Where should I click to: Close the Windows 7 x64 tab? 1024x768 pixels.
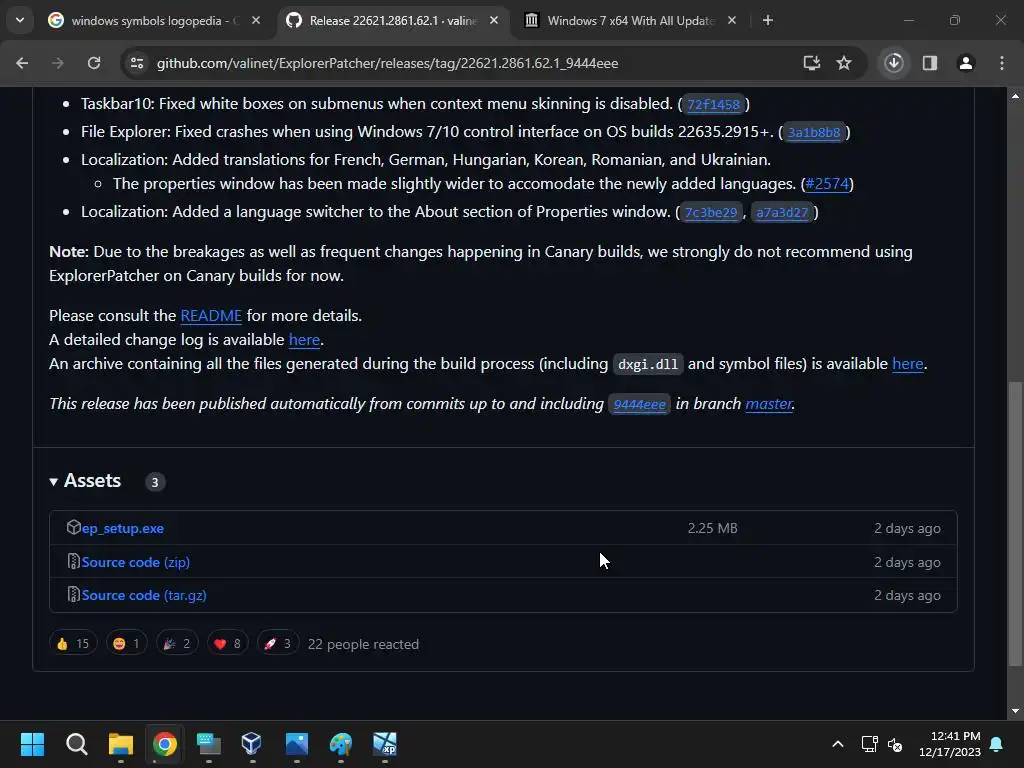pyautogui.click(x=731, y=21)
